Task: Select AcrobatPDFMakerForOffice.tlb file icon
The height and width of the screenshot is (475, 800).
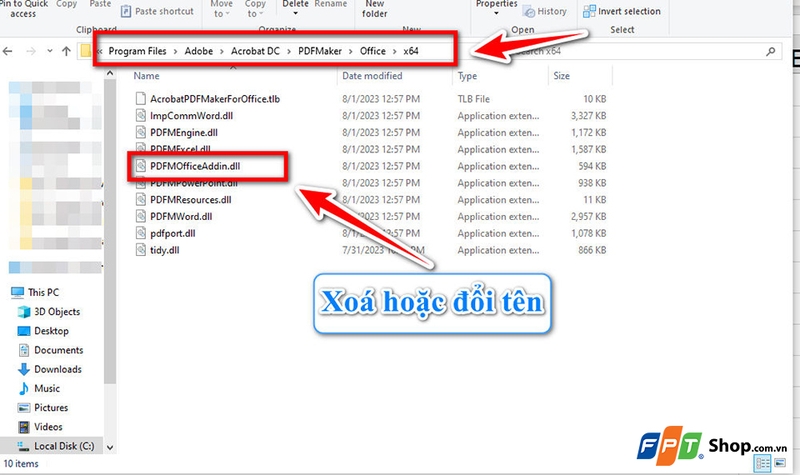Action: click(x=141, y=98)
